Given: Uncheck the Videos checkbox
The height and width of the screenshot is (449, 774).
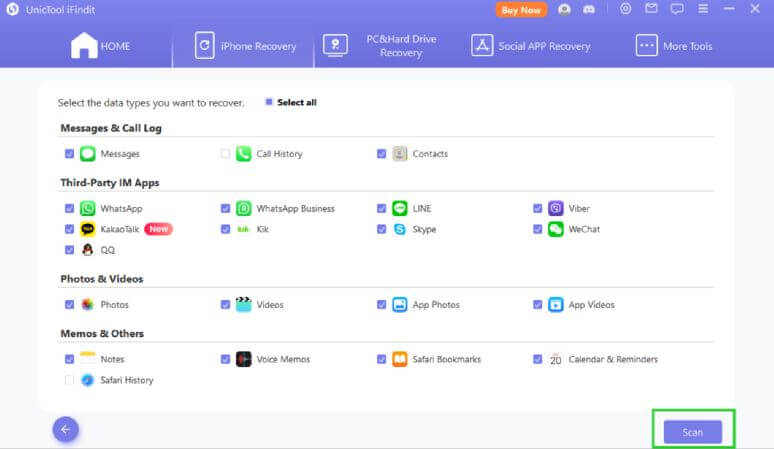Looking at the screenshot, I should click(x=225, y=304).
